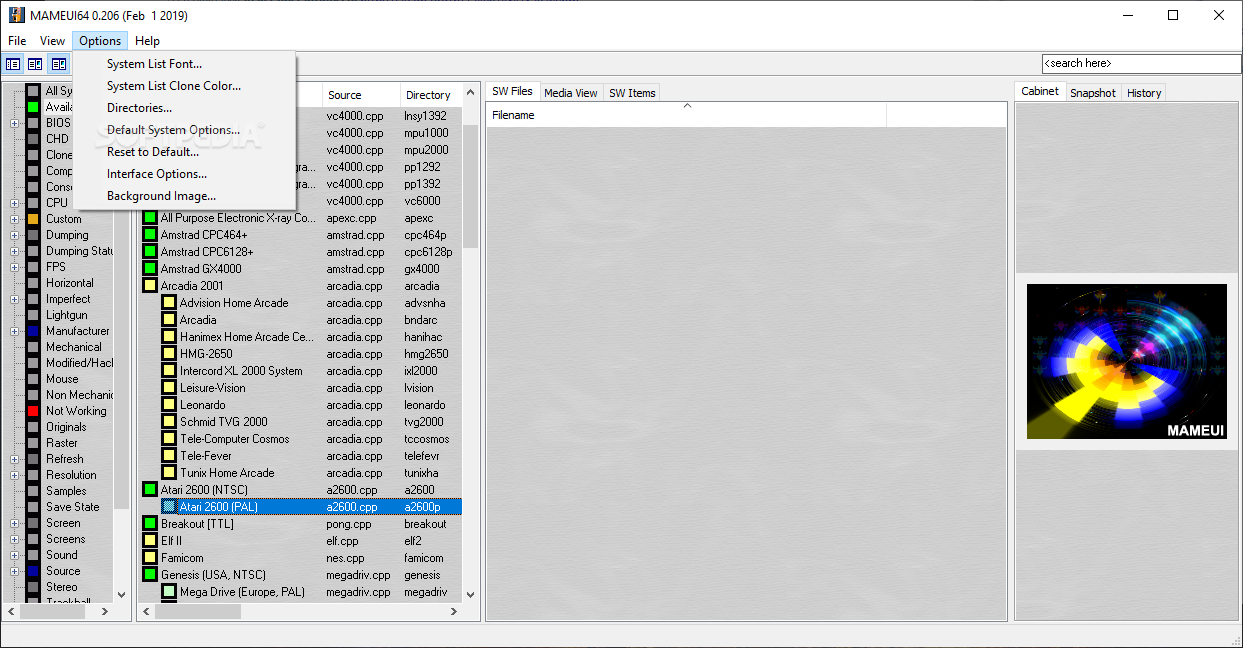
Task: Click the search here input box
Action: [1140, 63]
